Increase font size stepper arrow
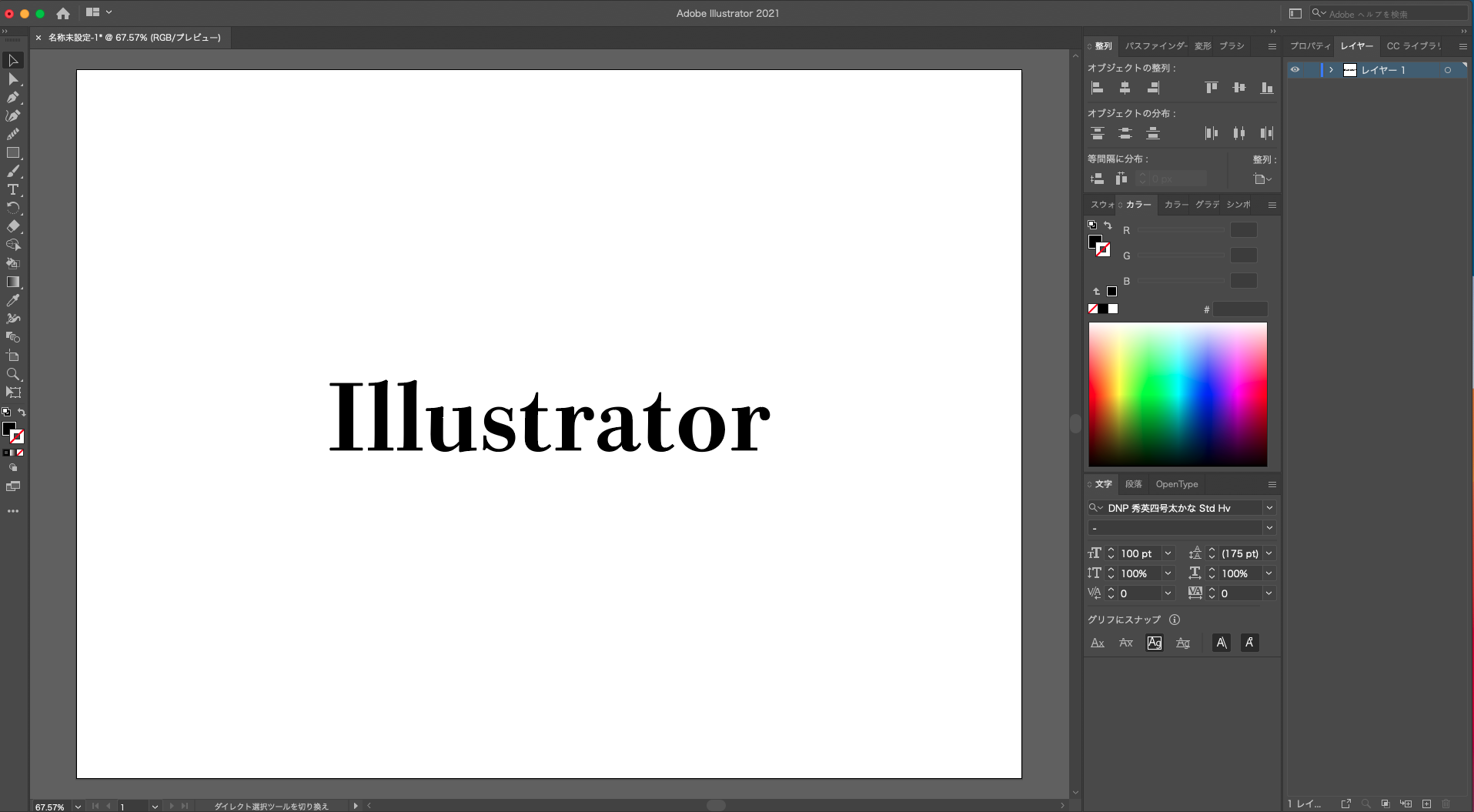Screen dimensions: 1474x812 point(1111,550)
